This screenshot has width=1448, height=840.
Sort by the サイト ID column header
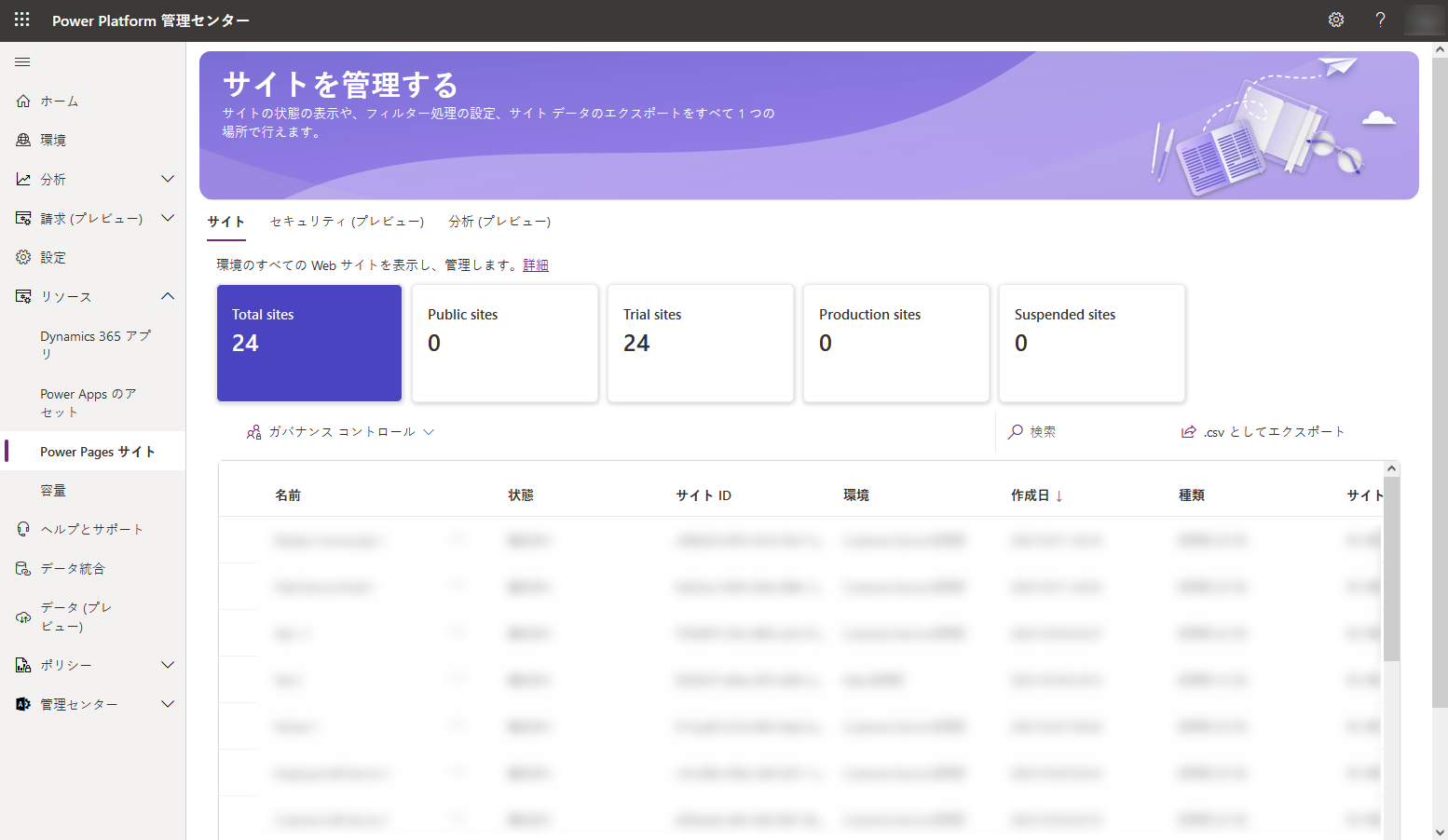tap(704, 495)
